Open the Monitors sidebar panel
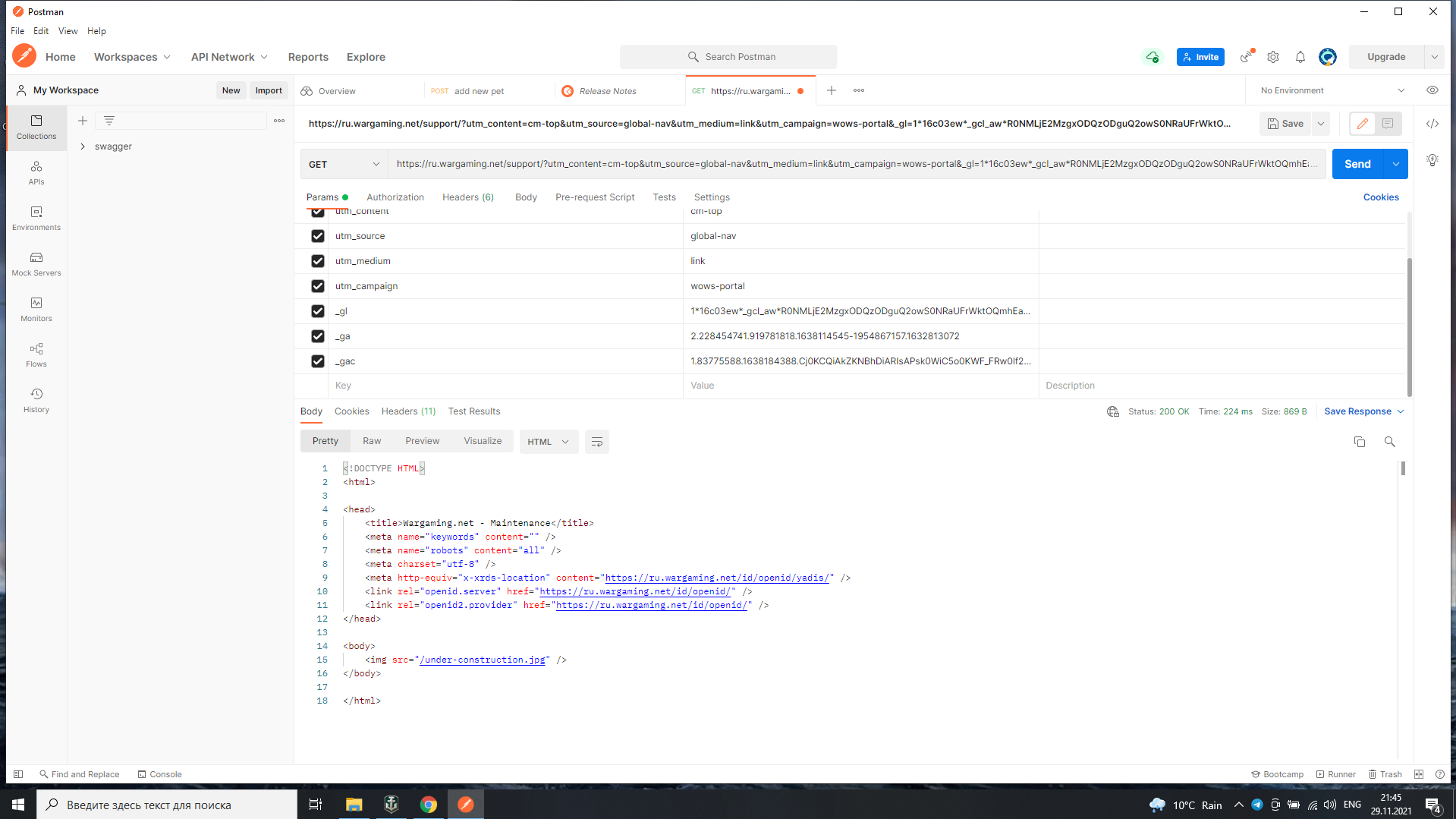The width and height of the screenshot is (1456, 819). (x=36, y=310)
